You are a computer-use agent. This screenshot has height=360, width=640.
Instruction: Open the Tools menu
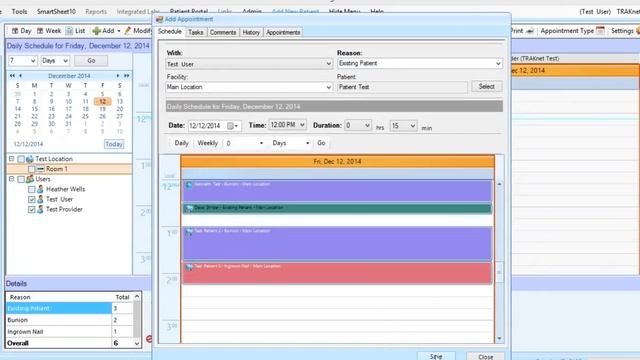(x=20, y=11)
